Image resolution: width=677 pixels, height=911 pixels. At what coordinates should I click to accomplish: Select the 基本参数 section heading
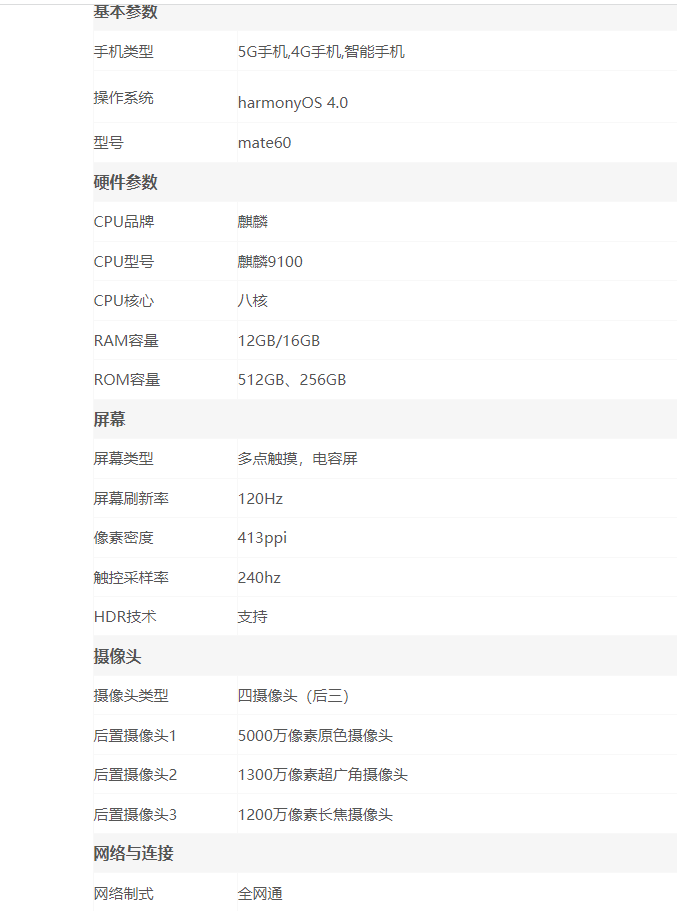pyautogui.click(x=126, y=12)
